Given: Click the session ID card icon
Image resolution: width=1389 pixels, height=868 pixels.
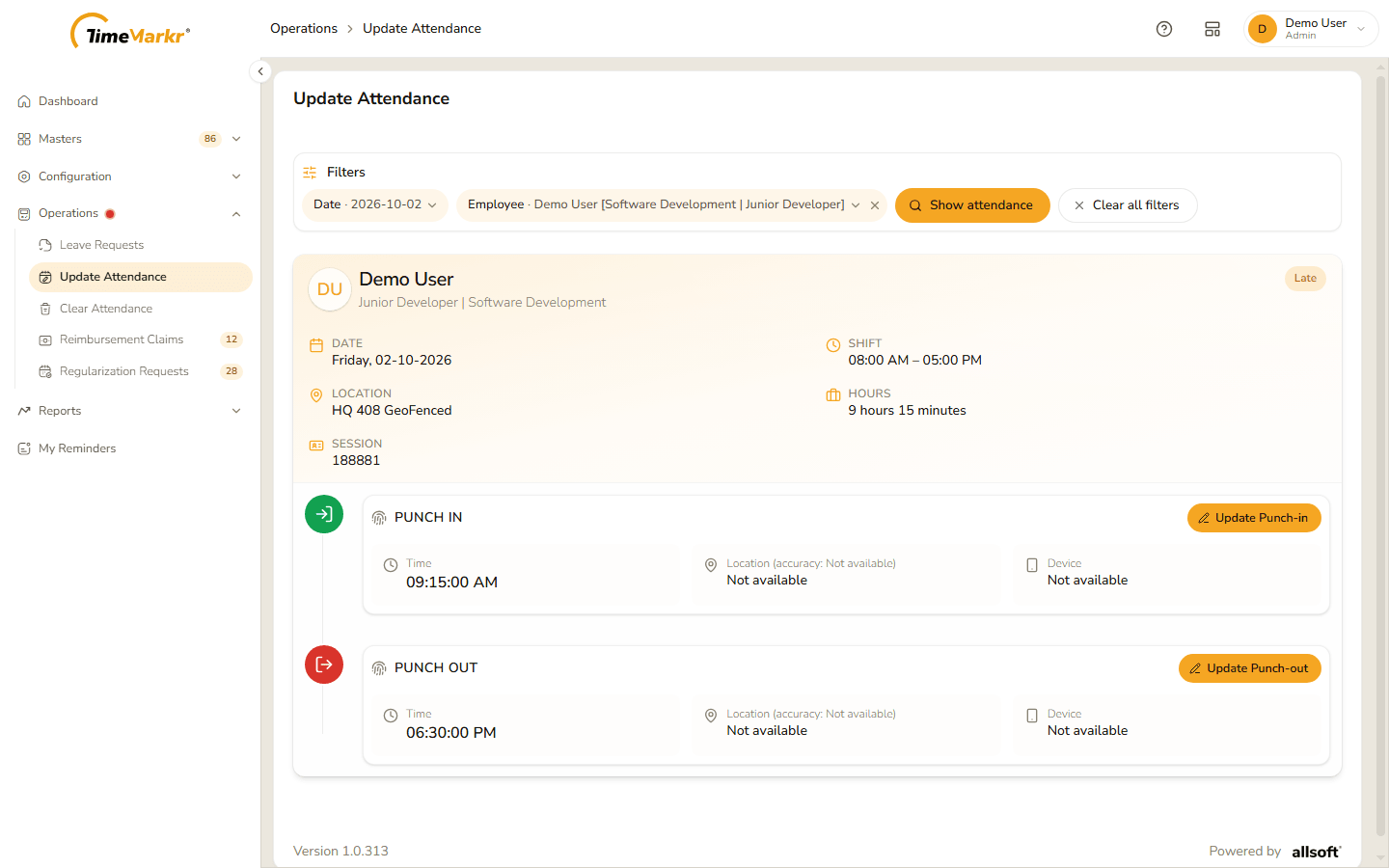Looking at the screenshot, I should pos(316,446).
